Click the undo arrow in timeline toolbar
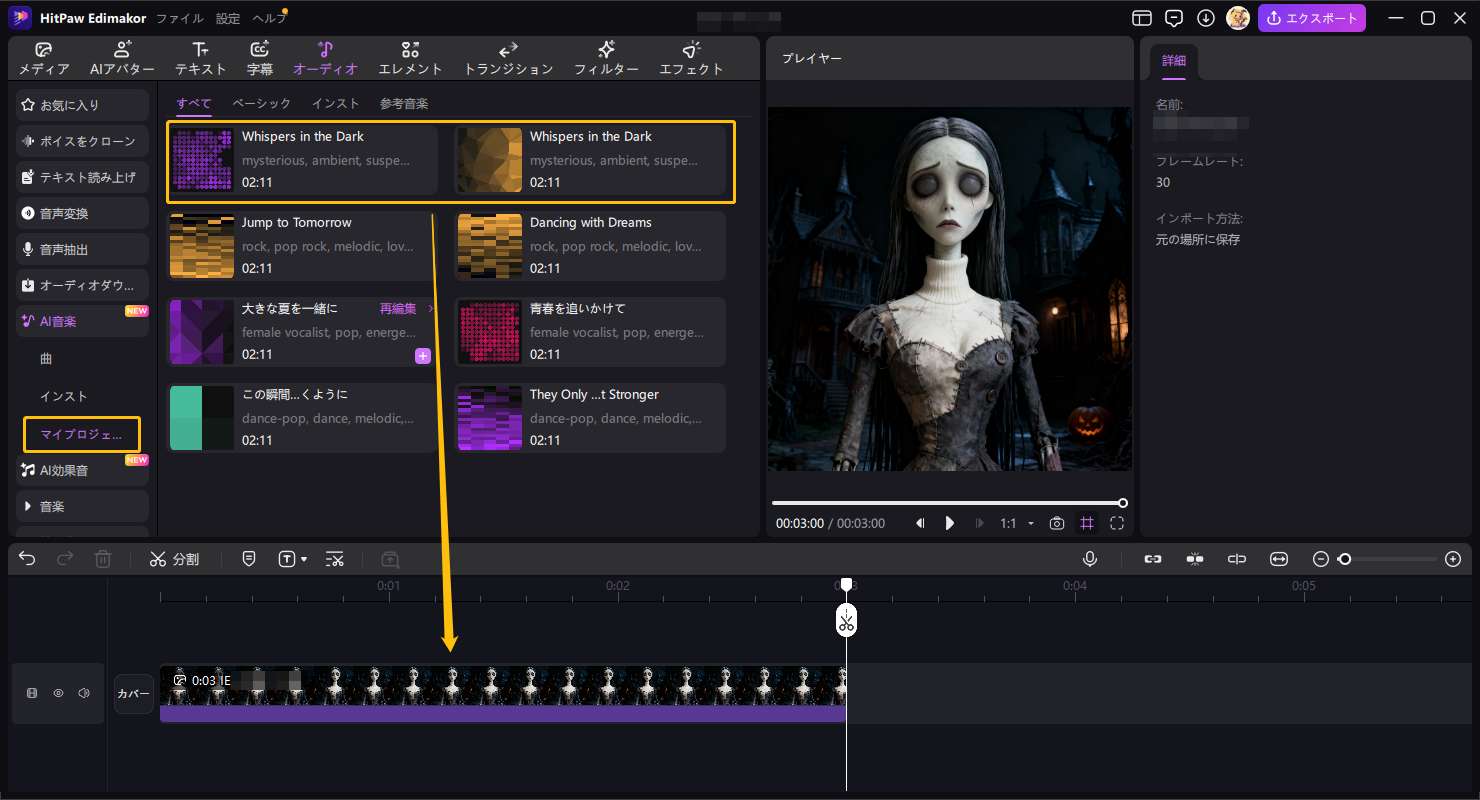 [27, 559]
